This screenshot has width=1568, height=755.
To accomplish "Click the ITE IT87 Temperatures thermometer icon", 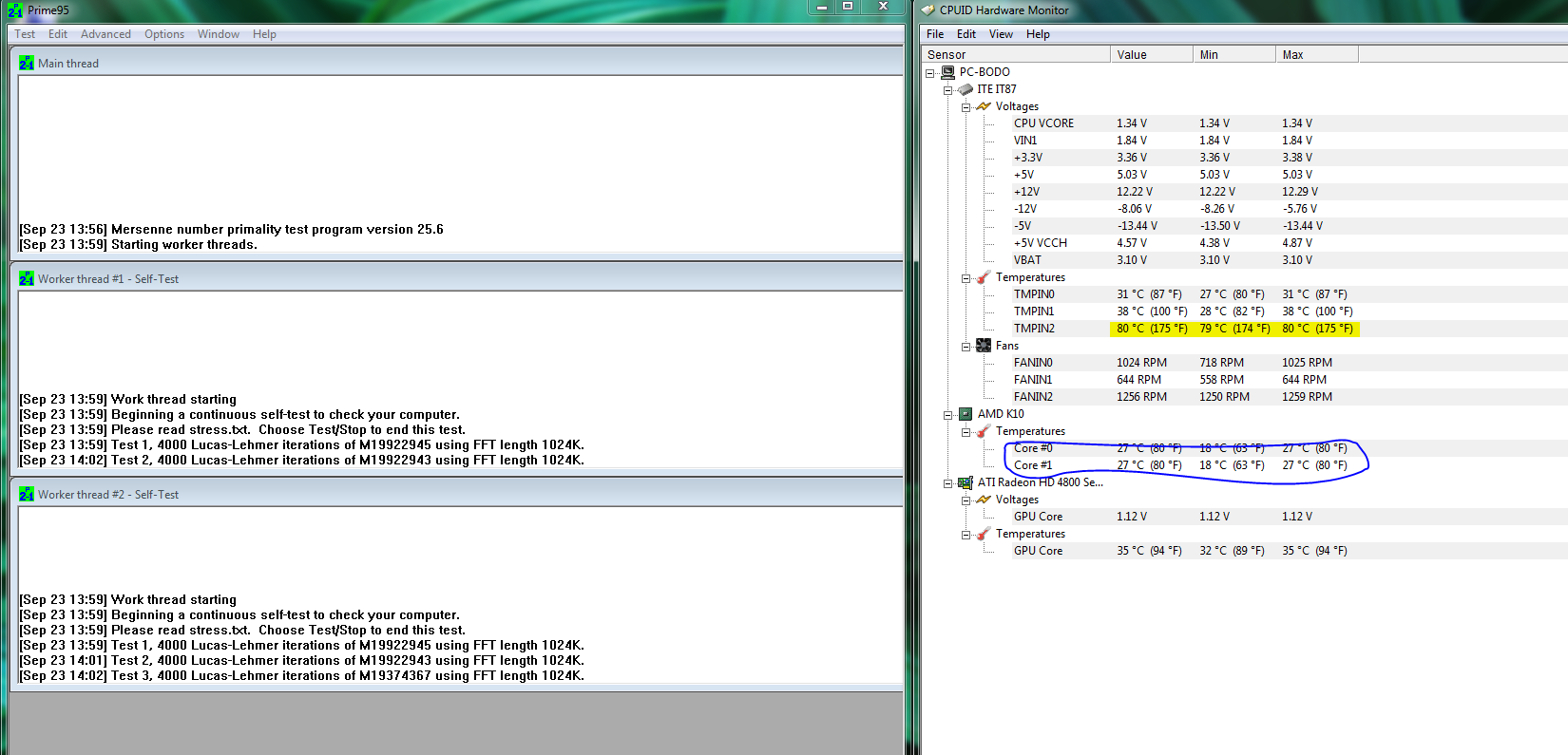I will (984, 277).
